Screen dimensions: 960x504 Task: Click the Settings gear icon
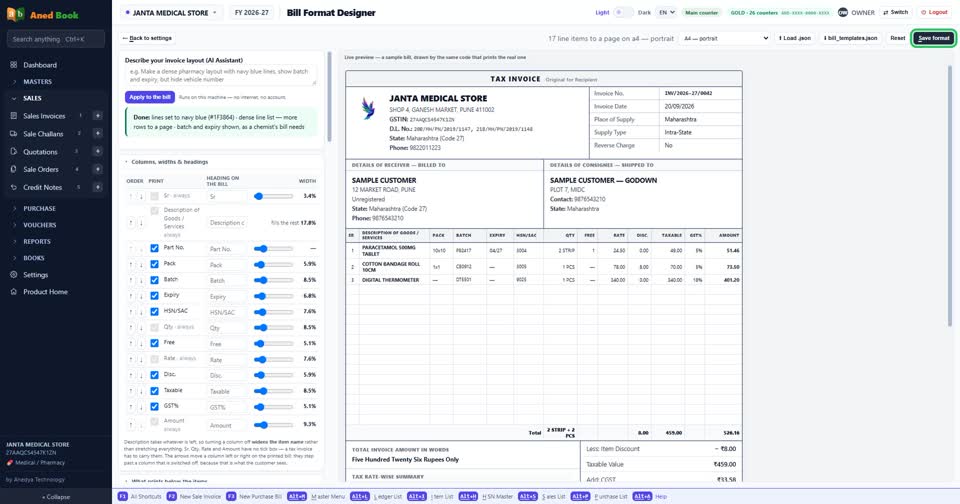click(x=13, y=275)
